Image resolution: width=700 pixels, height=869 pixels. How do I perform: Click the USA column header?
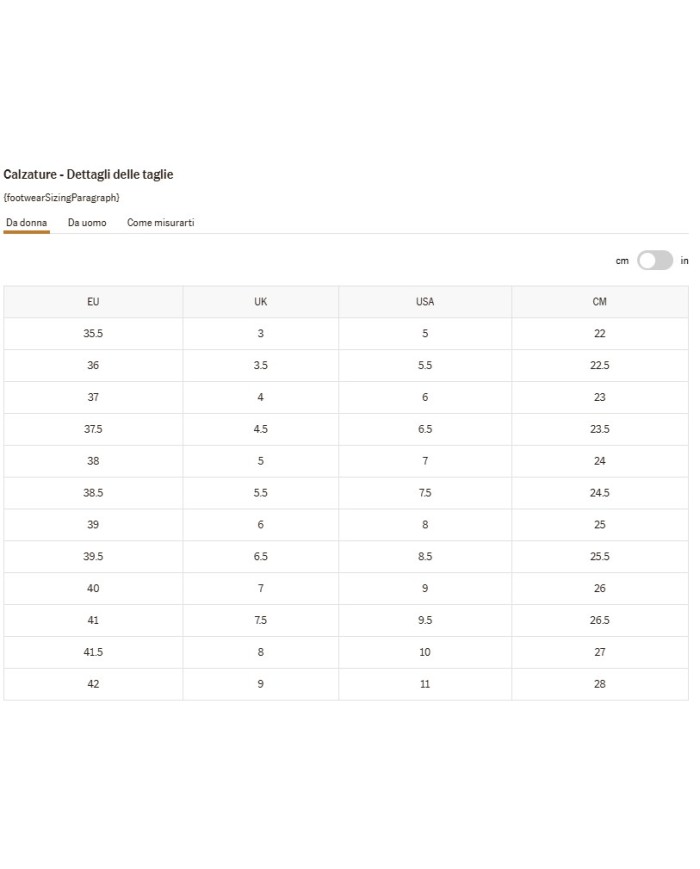[425, 302]
